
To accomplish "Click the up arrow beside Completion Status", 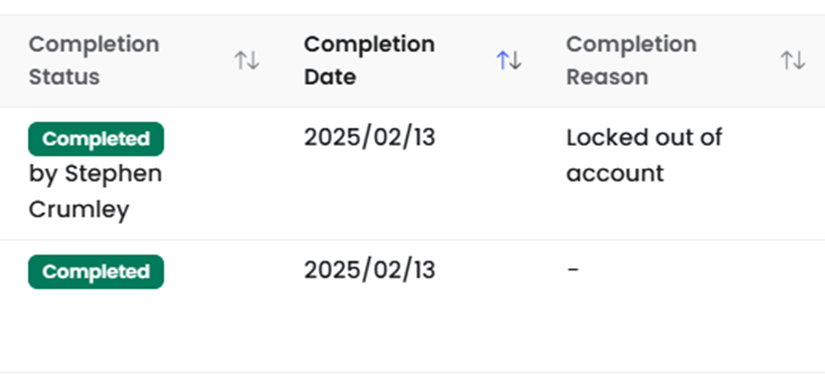I will [240, 61].
